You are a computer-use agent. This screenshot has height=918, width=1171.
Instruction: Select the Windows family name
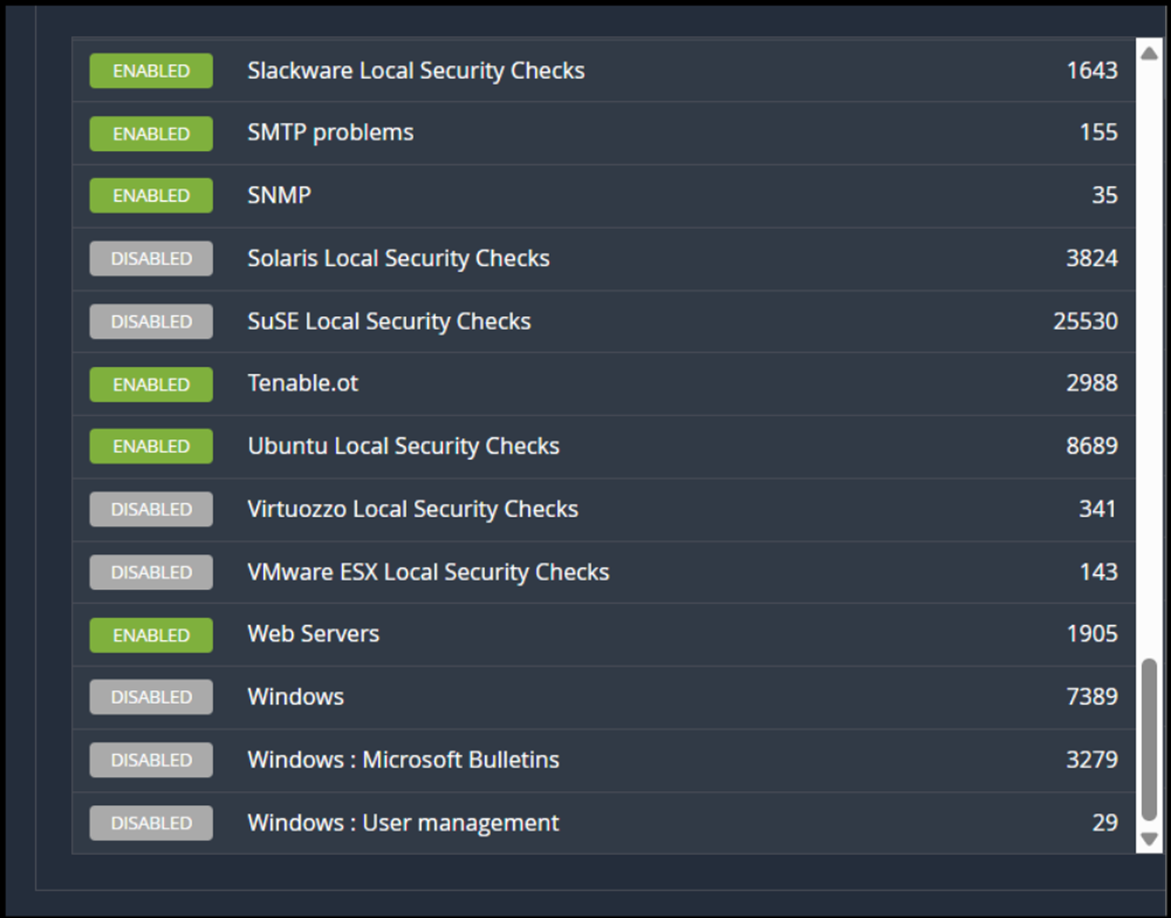296,696
